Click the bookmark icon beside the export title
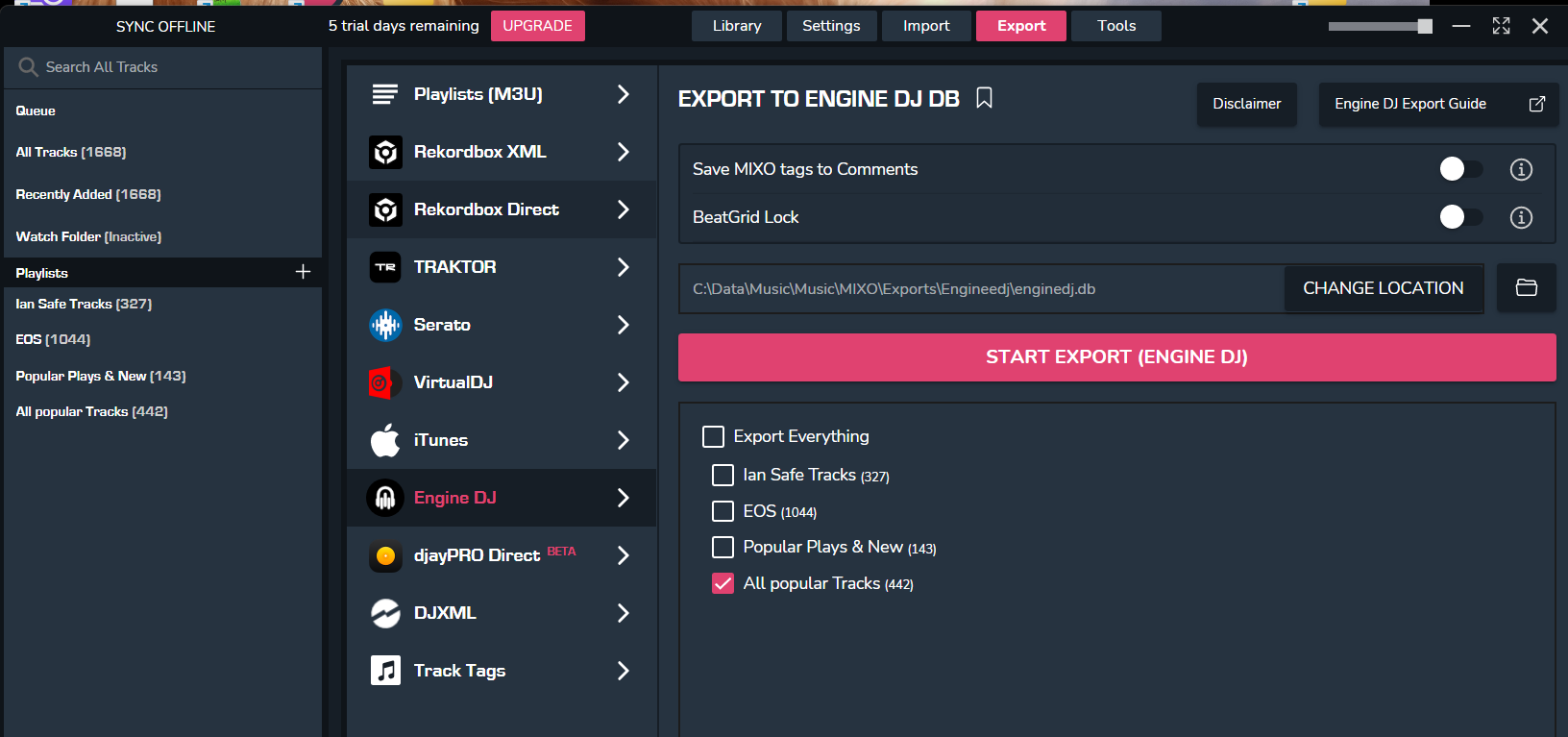 pyautogui.click(x=984, y=98)
